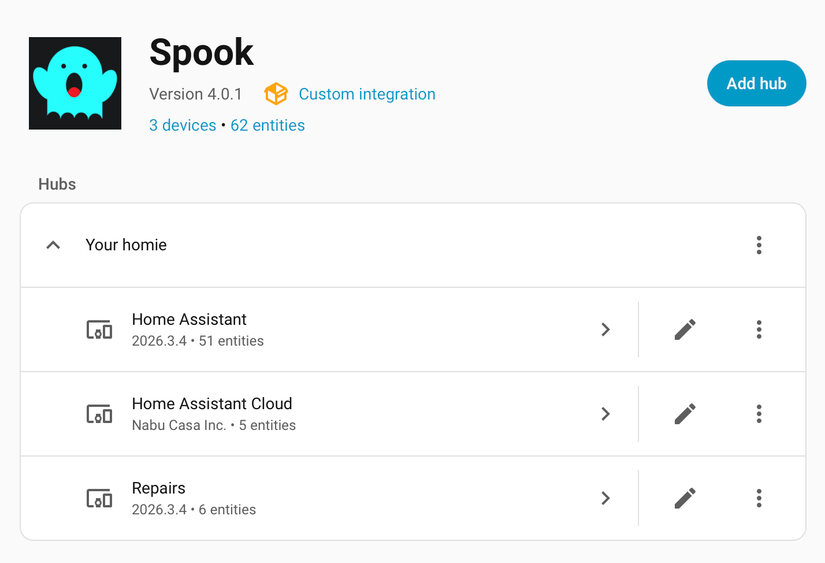Click the Home Assistant Cloud device icon

coord(99,414)
